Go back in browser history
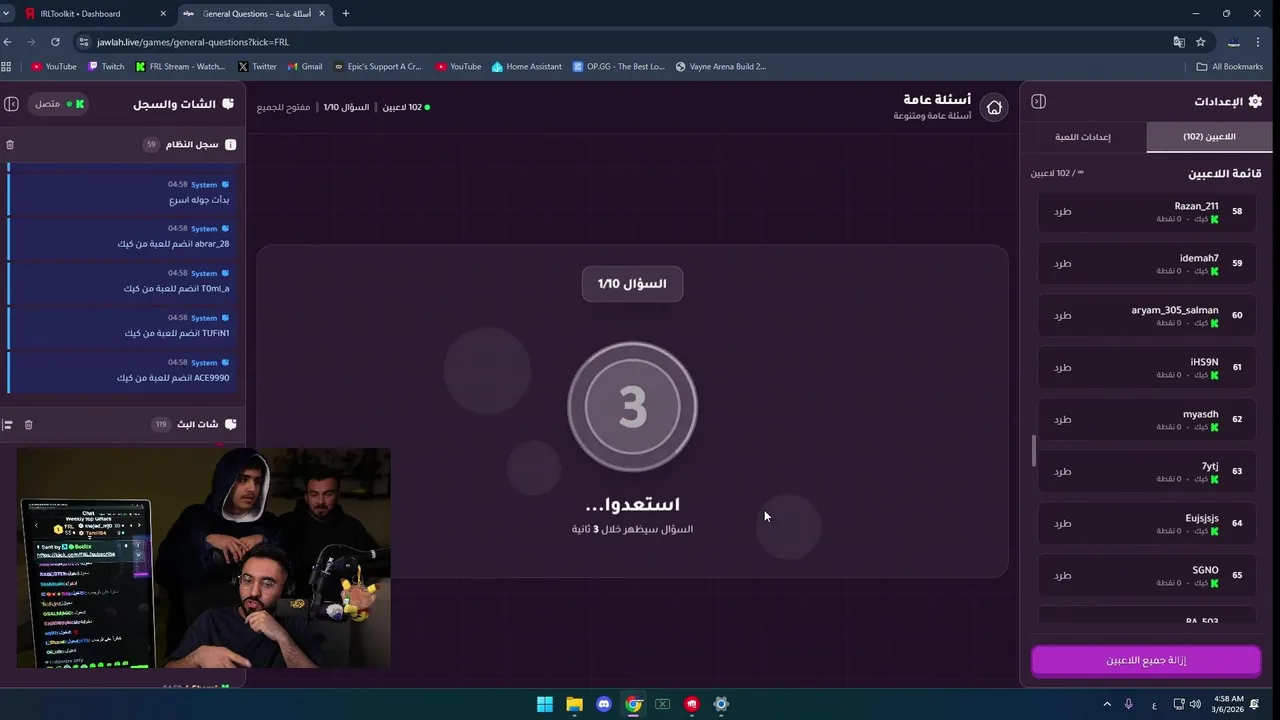Screen dimensions: 1280x720 click(8, 42)
